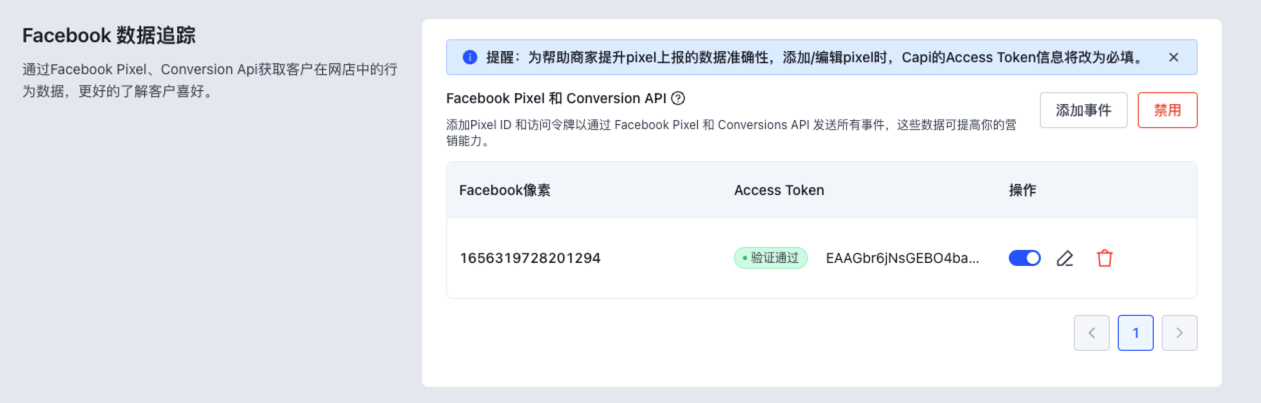Toggle off the pixel 1656319728201294 switch
The height and width of the screenshot is (403, 1261).
pyautogui.click(x=1025, y=258)
